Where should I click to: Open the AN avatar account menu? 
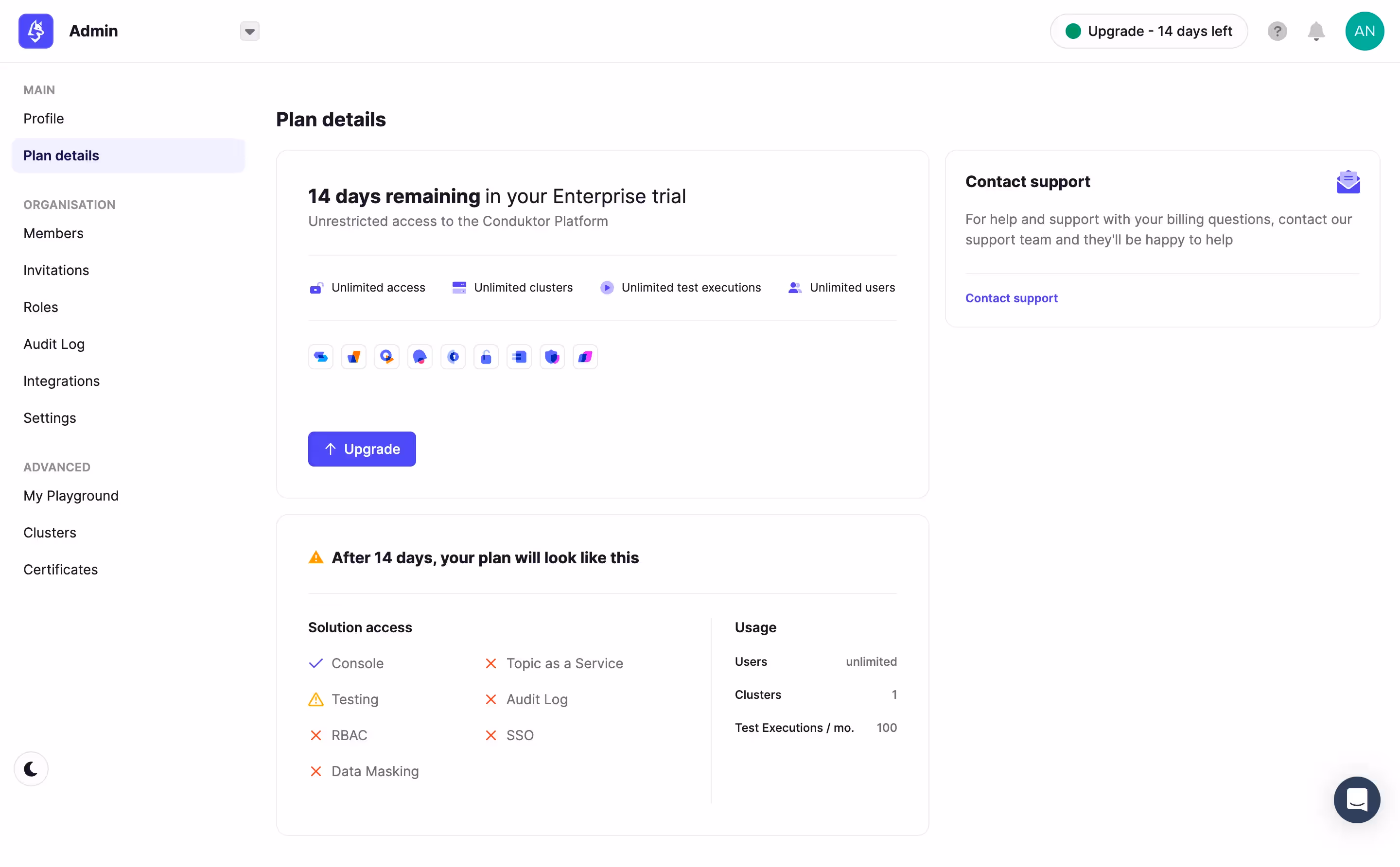point(1365,31)
